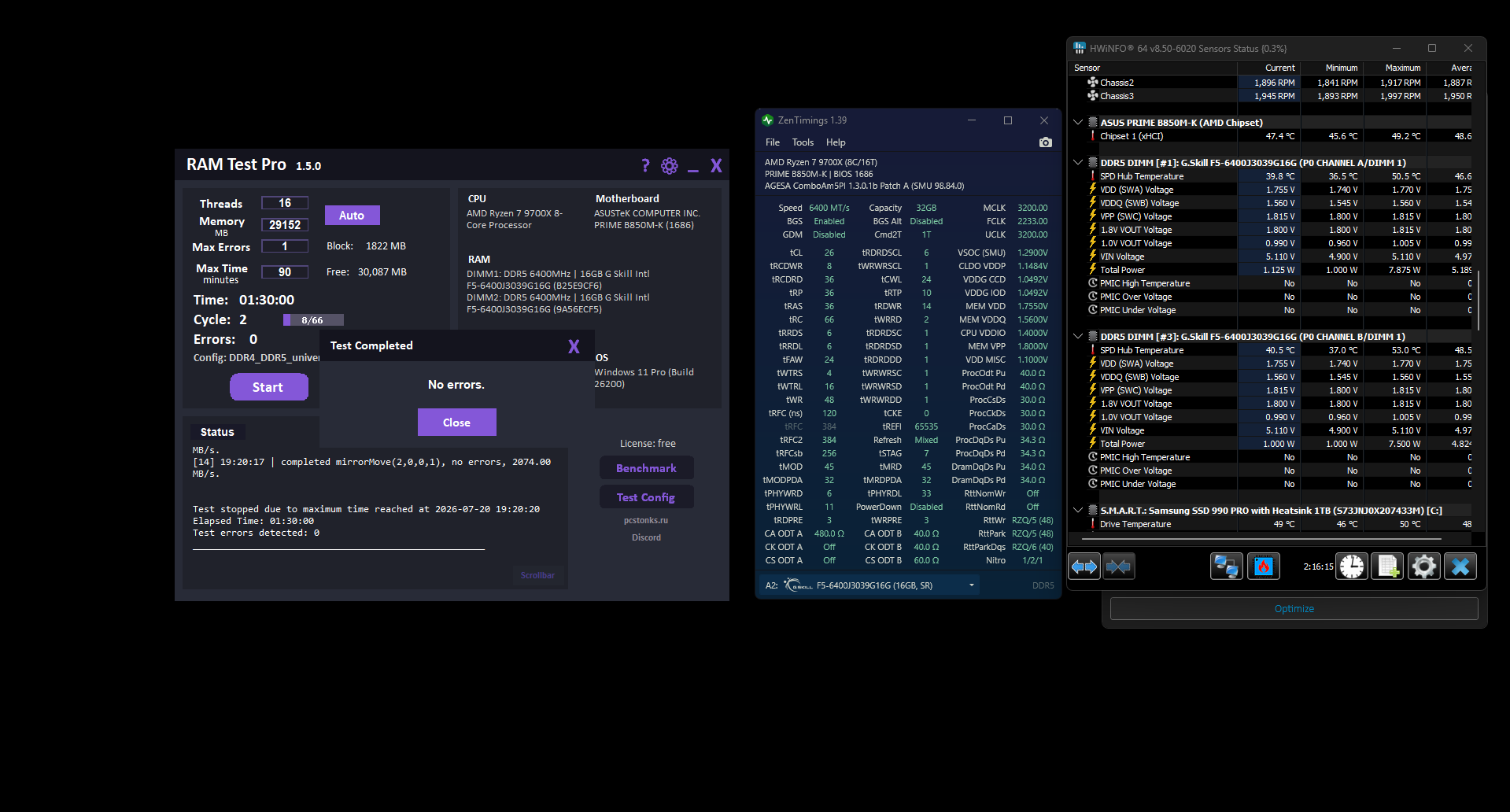Click HWiNFO expand columns arrows icon

pyautogui.click(x=1084, y=567)
